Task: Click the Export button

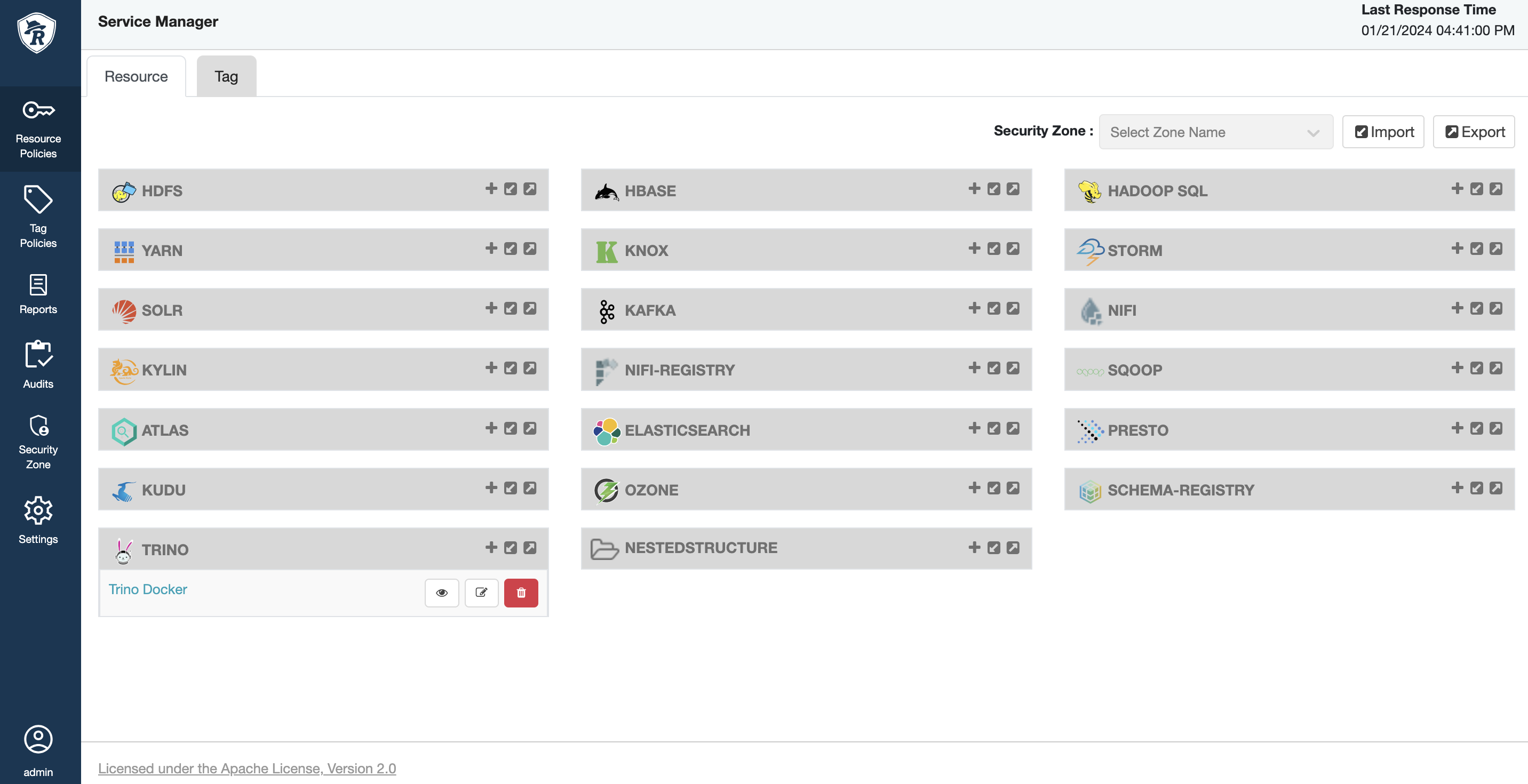Action: [x=1474, y=132]
